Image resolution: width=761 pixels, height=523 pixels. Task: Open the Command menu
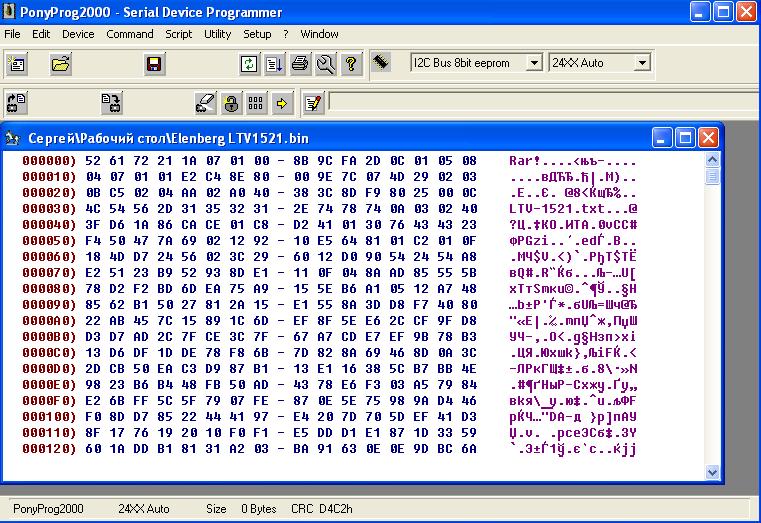(130, 34)
